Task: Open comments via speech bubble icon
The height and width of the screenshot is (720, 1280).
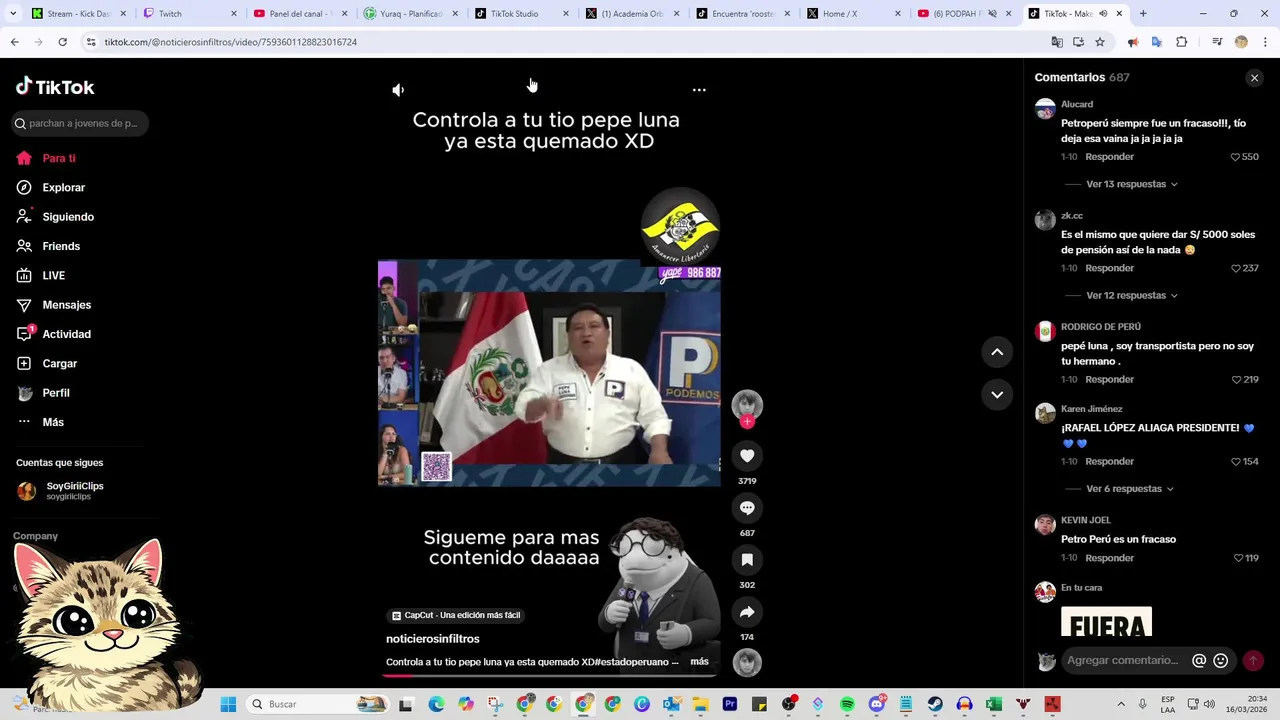Action: (x=747, y=508)
